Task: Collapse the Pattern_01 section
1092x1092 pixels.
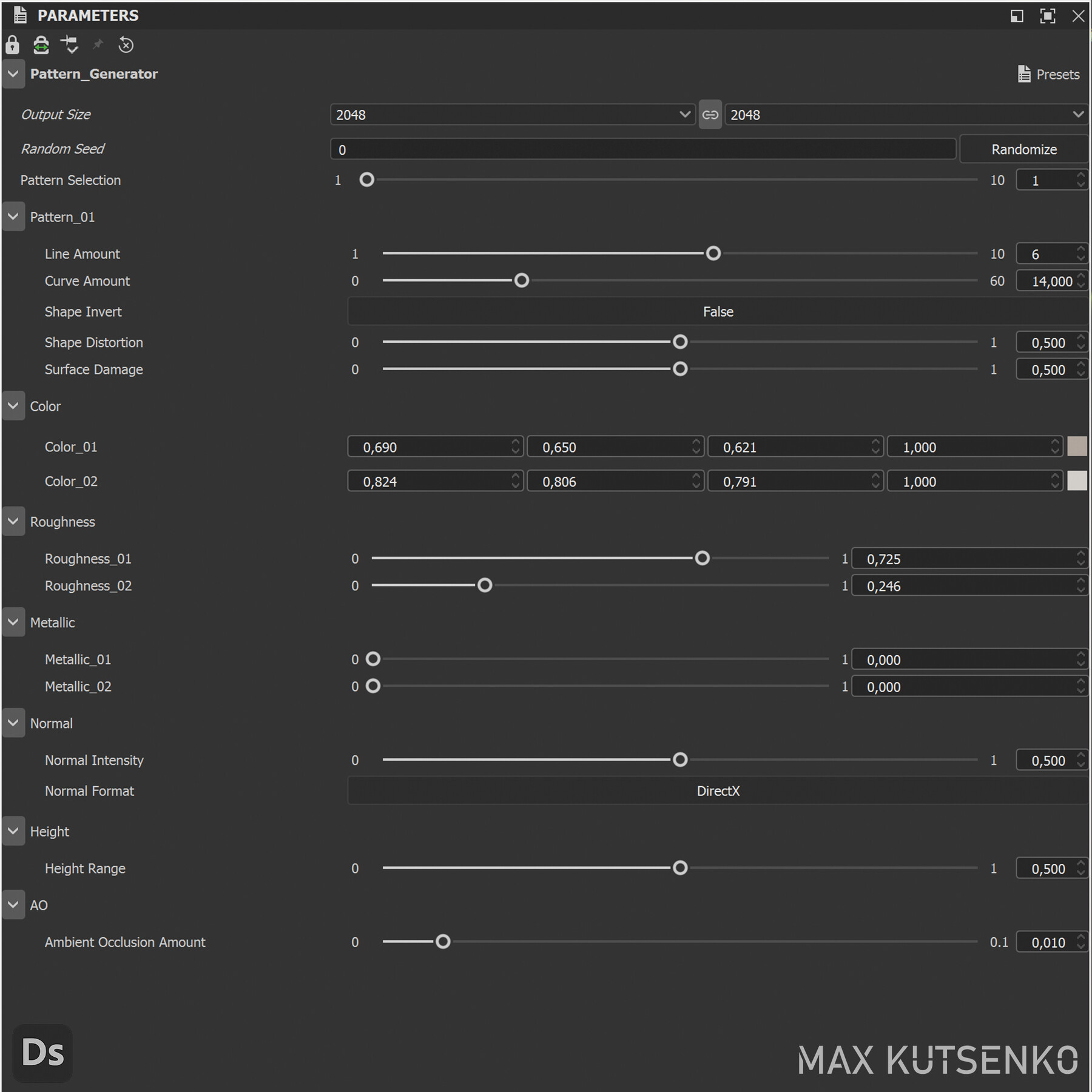Action: coord(13,217)
